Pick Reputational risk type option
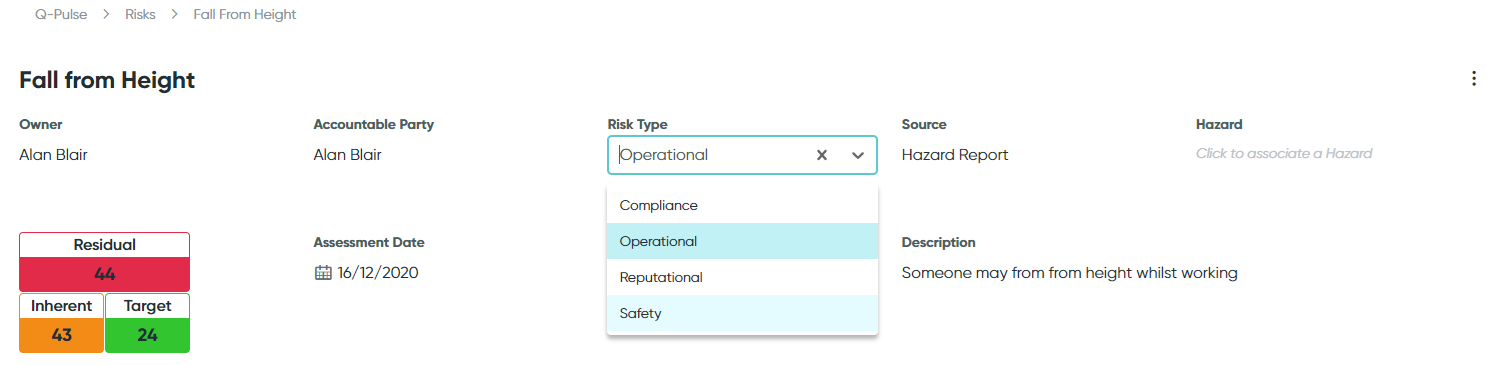This screenshot has height=365, width=1498. (x=742, y=277)
